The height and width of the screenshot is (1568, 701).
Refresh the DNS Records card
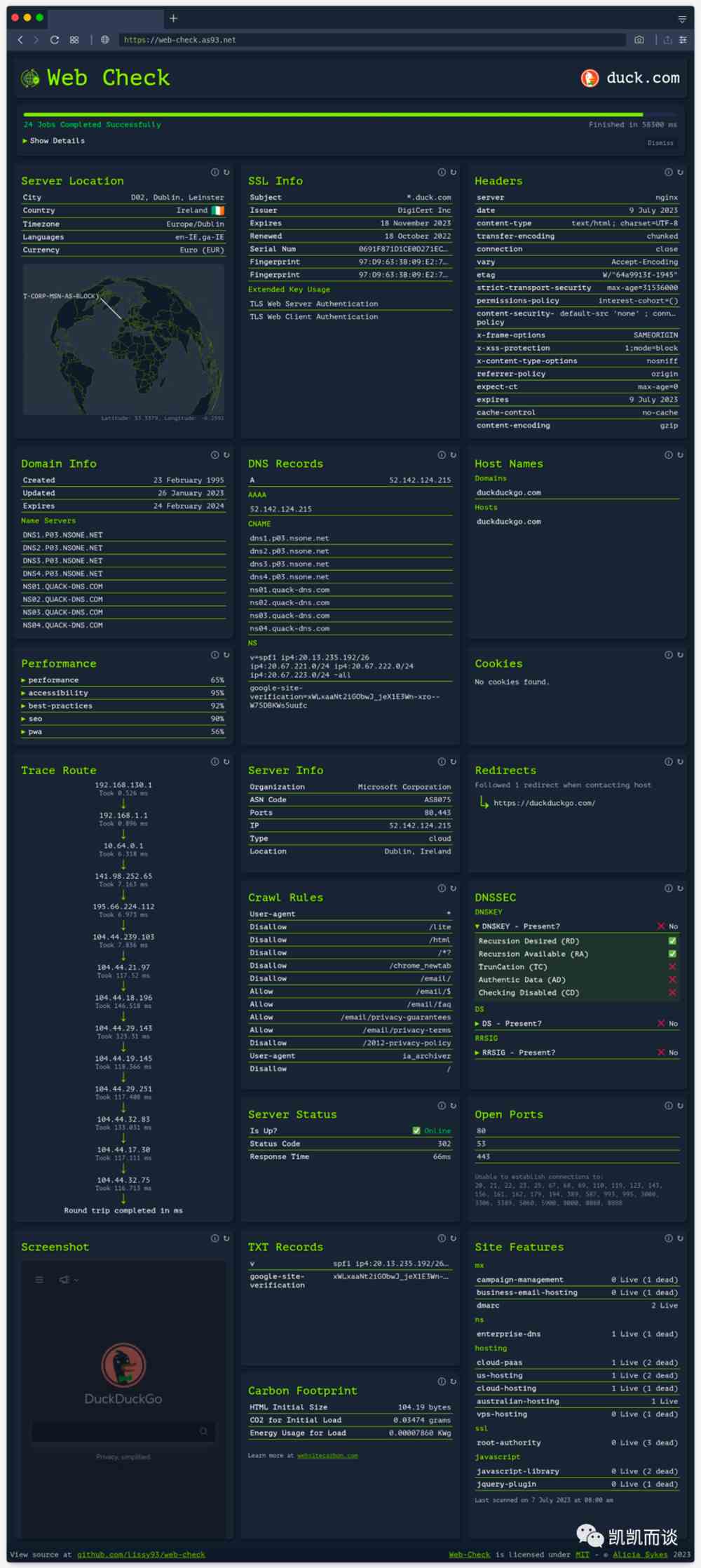tap(454, 455)
